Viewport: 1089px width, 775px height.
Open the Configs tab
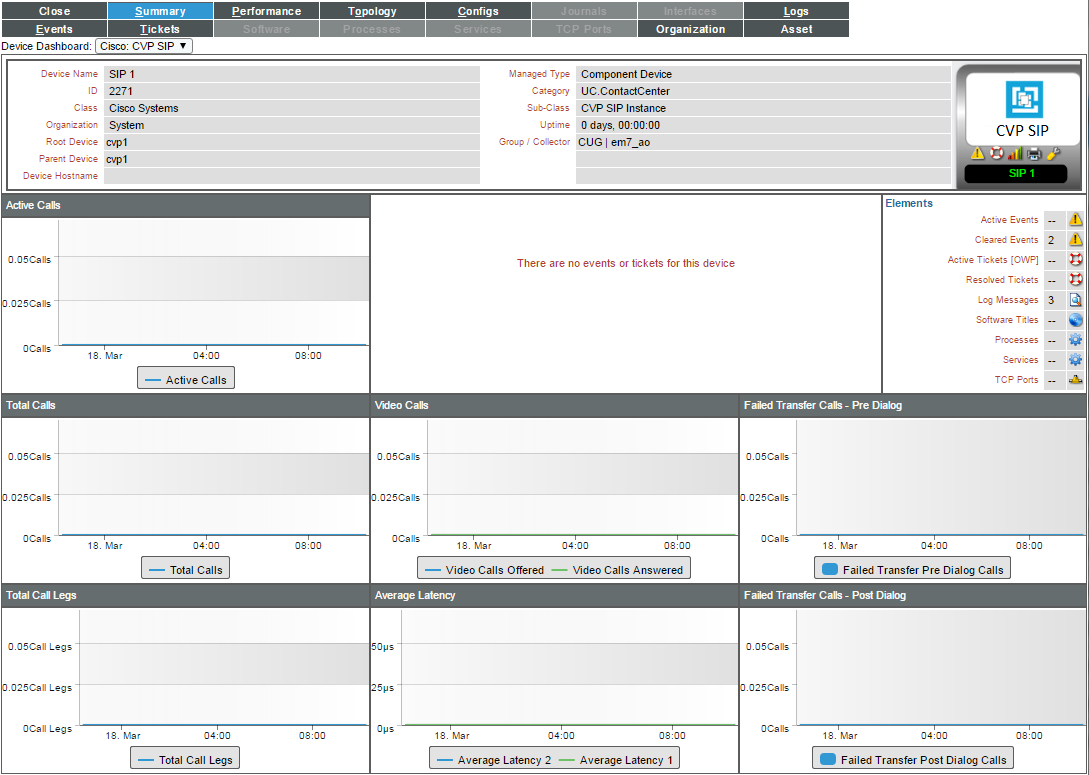(479, 11)
